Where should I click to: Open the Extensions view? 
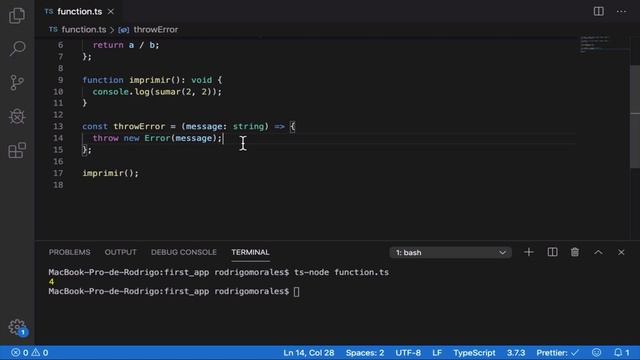tap(17, 150)
